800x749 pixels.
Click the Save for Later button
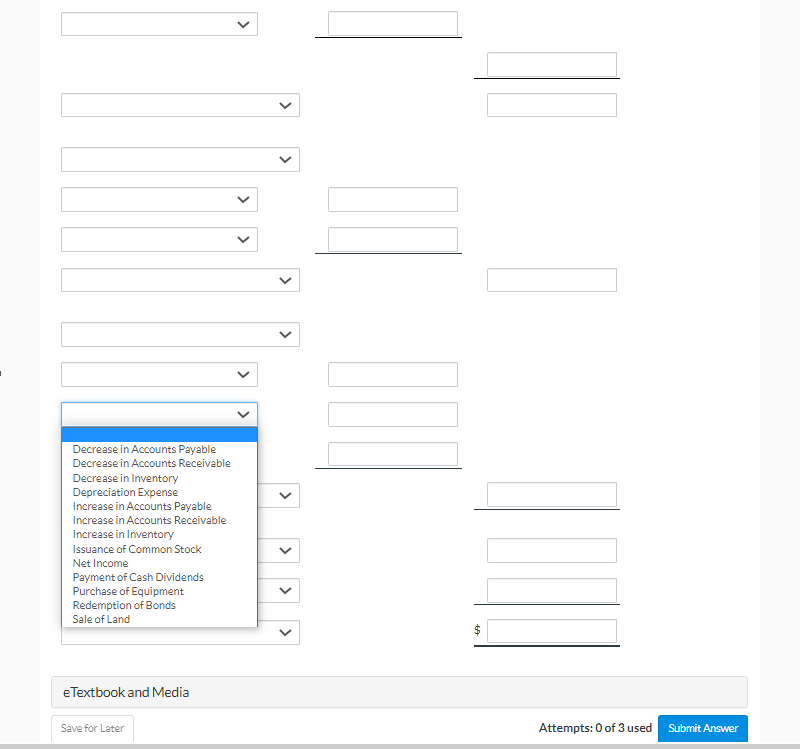(x=92, y=728)
